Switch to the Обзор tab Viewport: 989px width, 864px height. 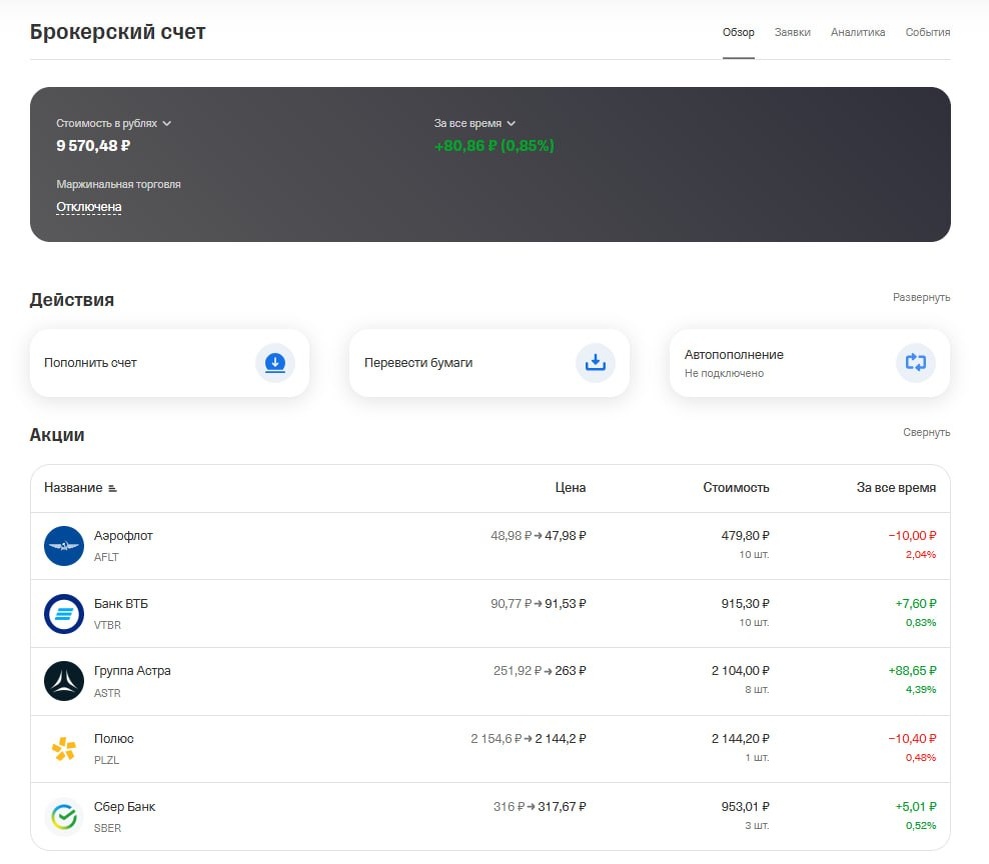(738, 32)
